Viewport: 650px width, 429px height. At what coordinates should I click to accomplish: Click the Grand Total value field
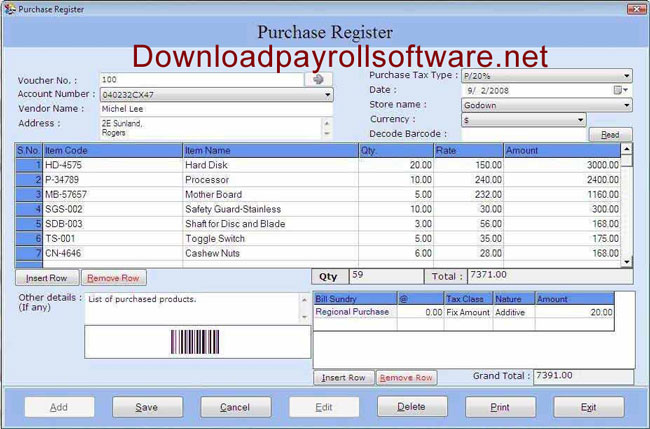click(583, 377)
